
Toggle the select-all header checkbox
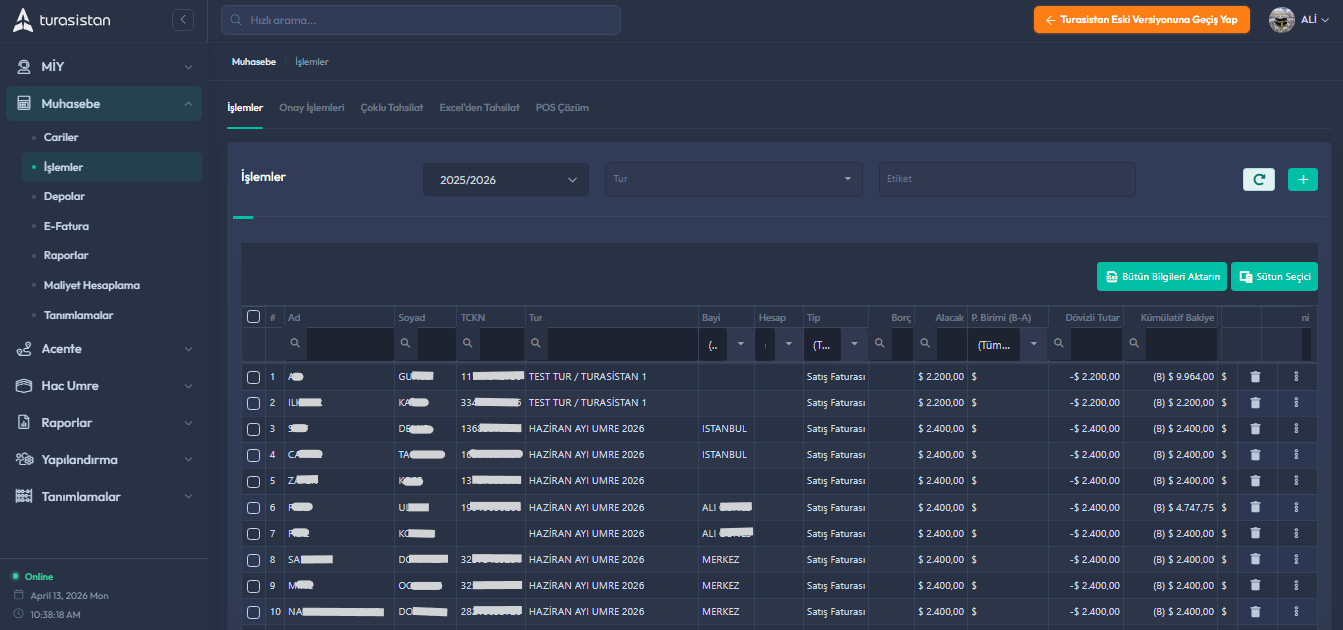click(x=253, y=317)
